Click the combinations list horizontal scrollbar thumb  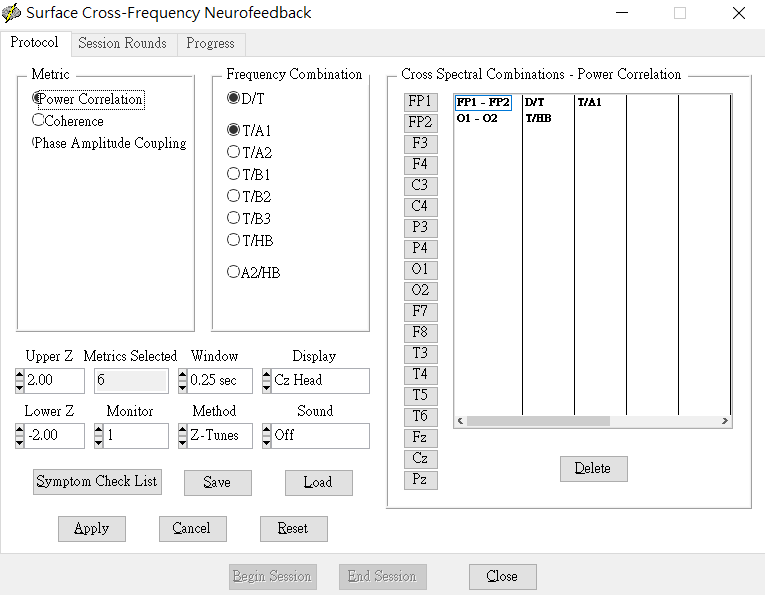coord(538,421)
